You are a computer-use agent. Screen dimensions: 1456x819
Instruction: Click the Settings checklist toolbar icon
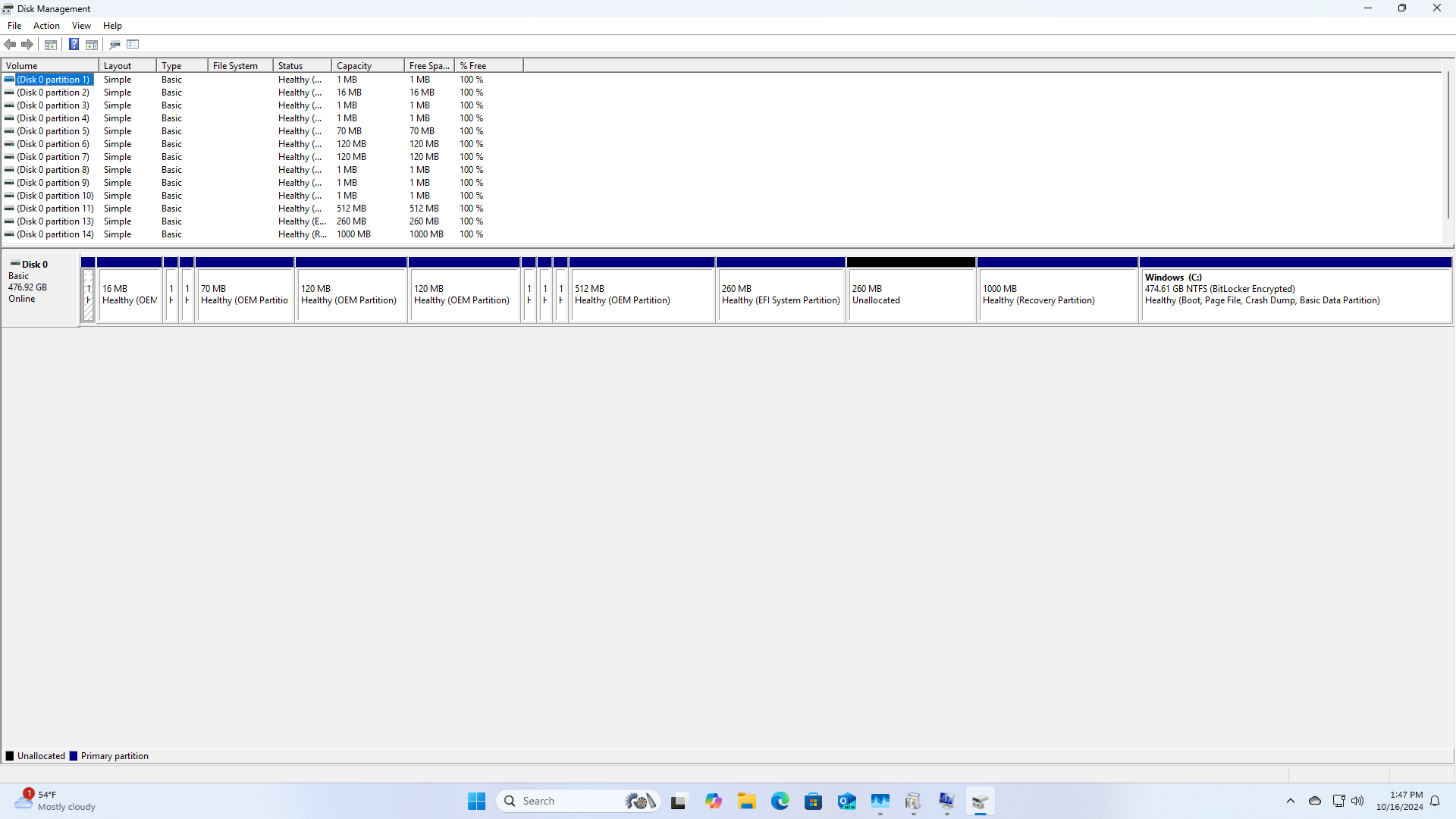(x=133, y=44)
